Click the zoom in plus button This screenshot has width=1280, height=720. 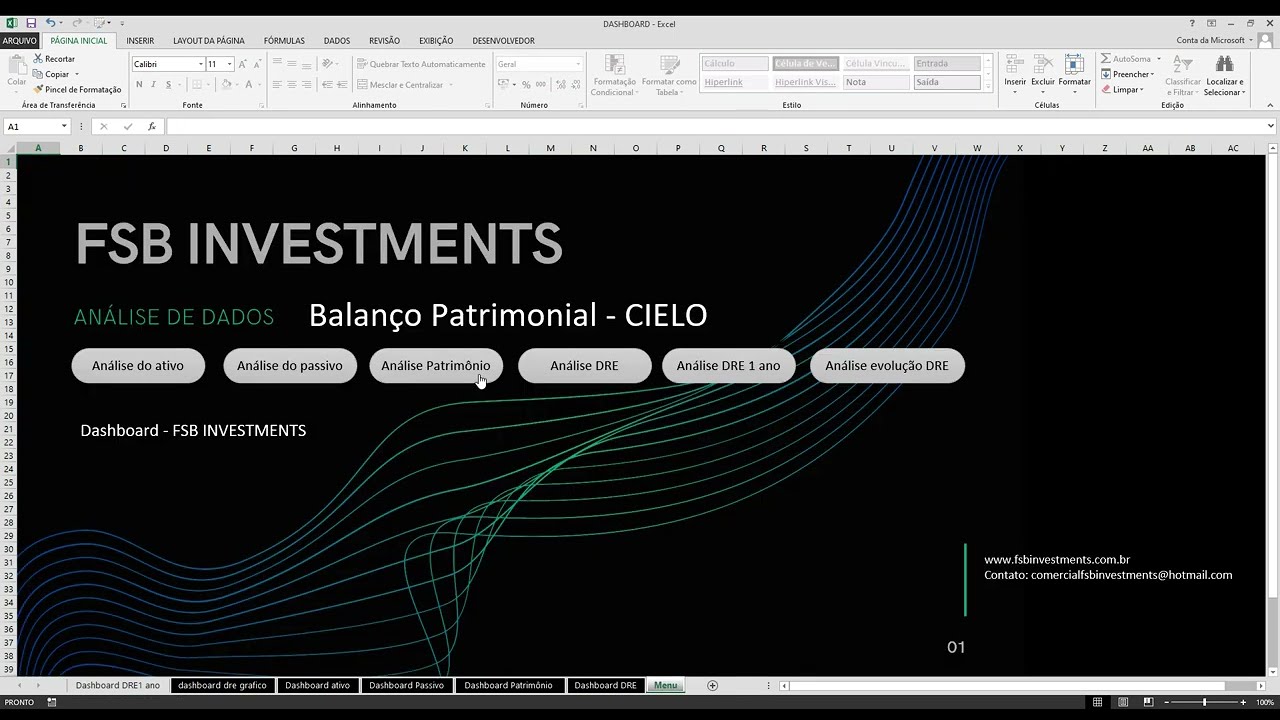[x=1243, y=702]
